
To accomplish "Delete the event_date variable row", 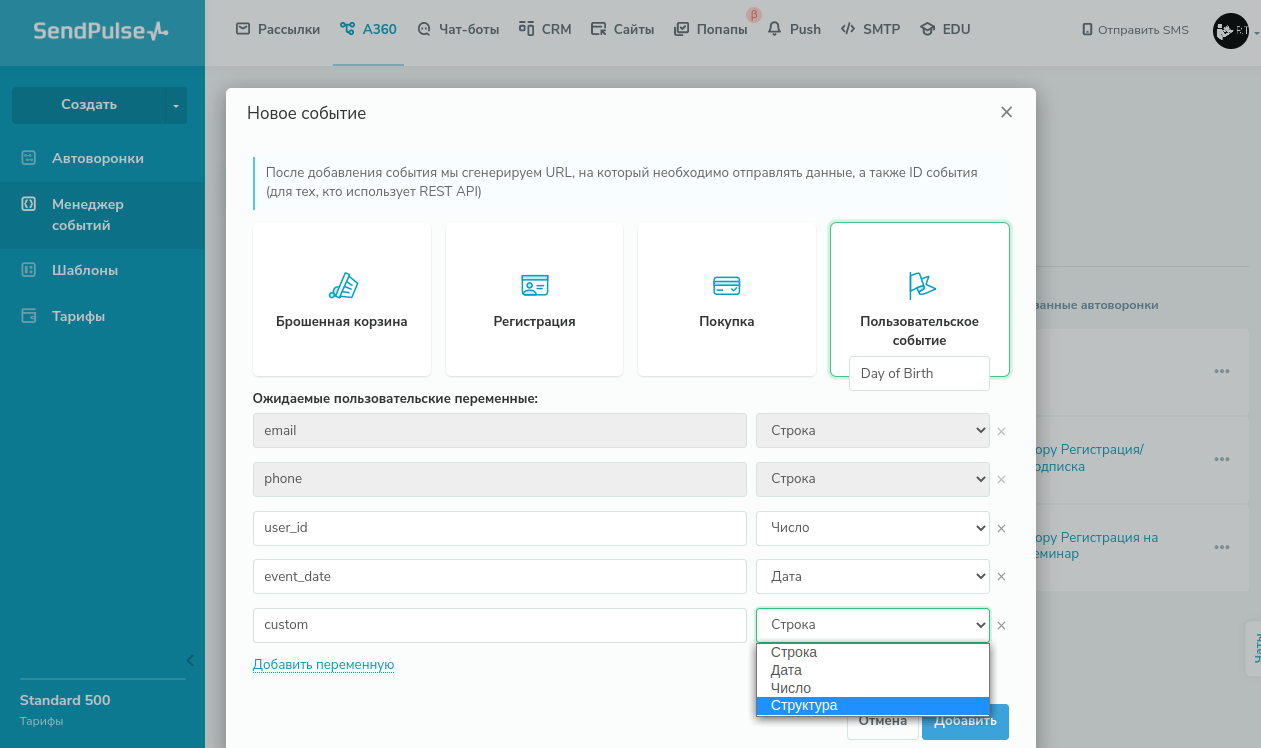I will point(1001,577).
